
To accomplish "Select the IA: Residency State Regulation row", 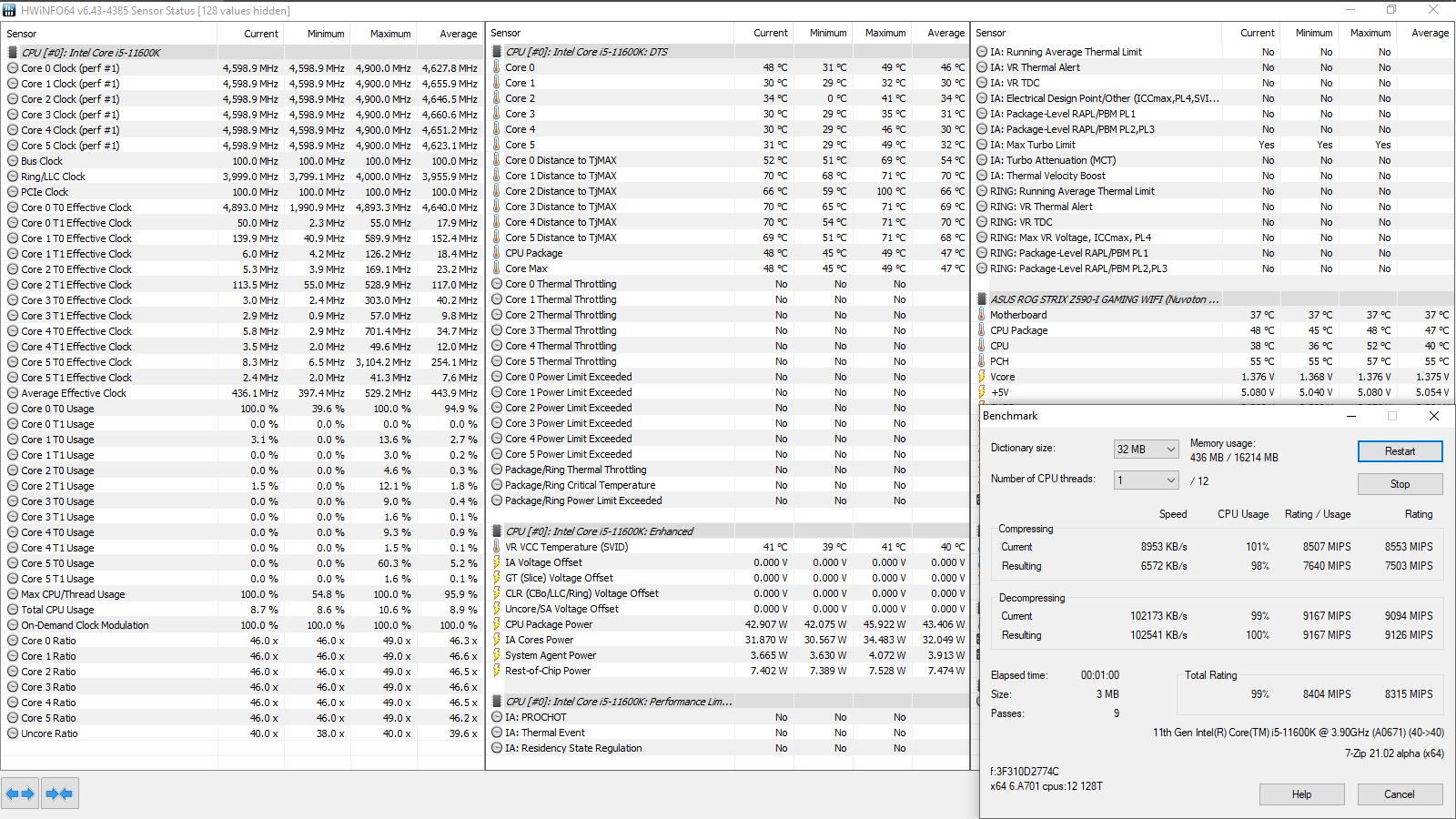I will (x=728, y=748).
